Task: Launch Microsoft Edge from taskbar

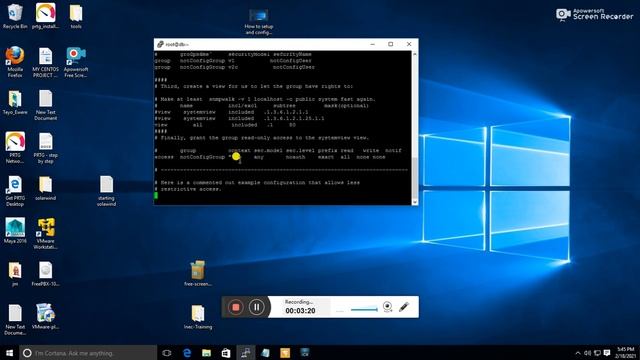Action: pos(187,353)
